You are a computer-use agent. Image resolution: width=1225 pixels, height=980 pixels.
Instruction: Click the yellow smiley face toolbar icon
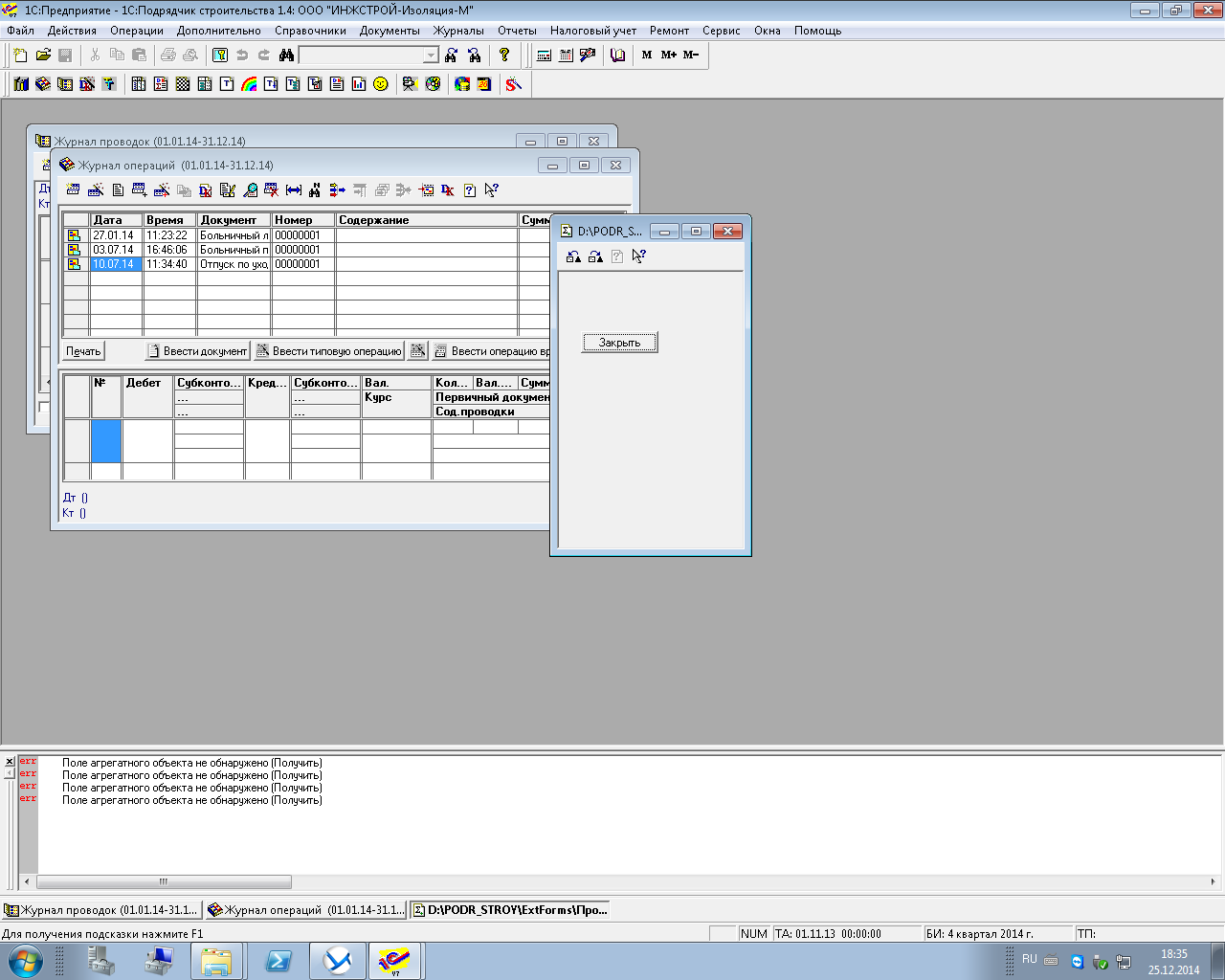pyautogui.click(x=381, y=84)
